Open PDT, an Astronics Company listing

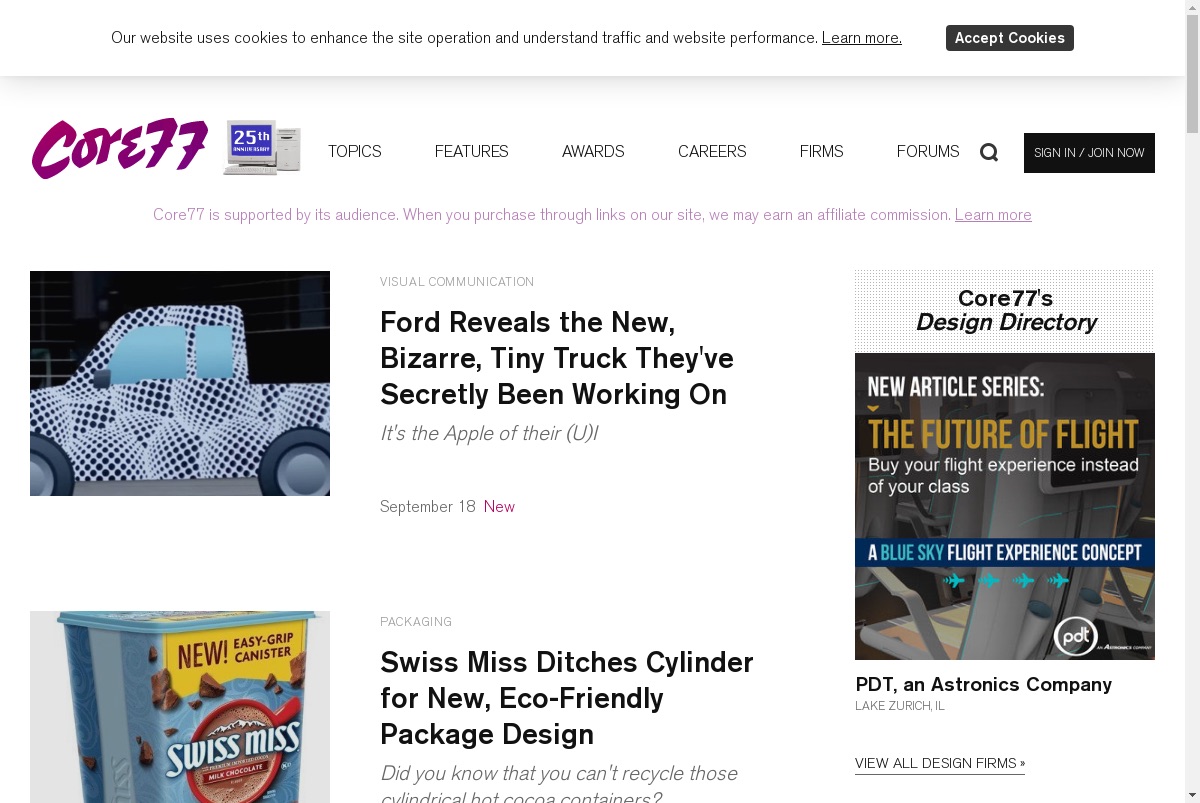click(x=984, y=684)
